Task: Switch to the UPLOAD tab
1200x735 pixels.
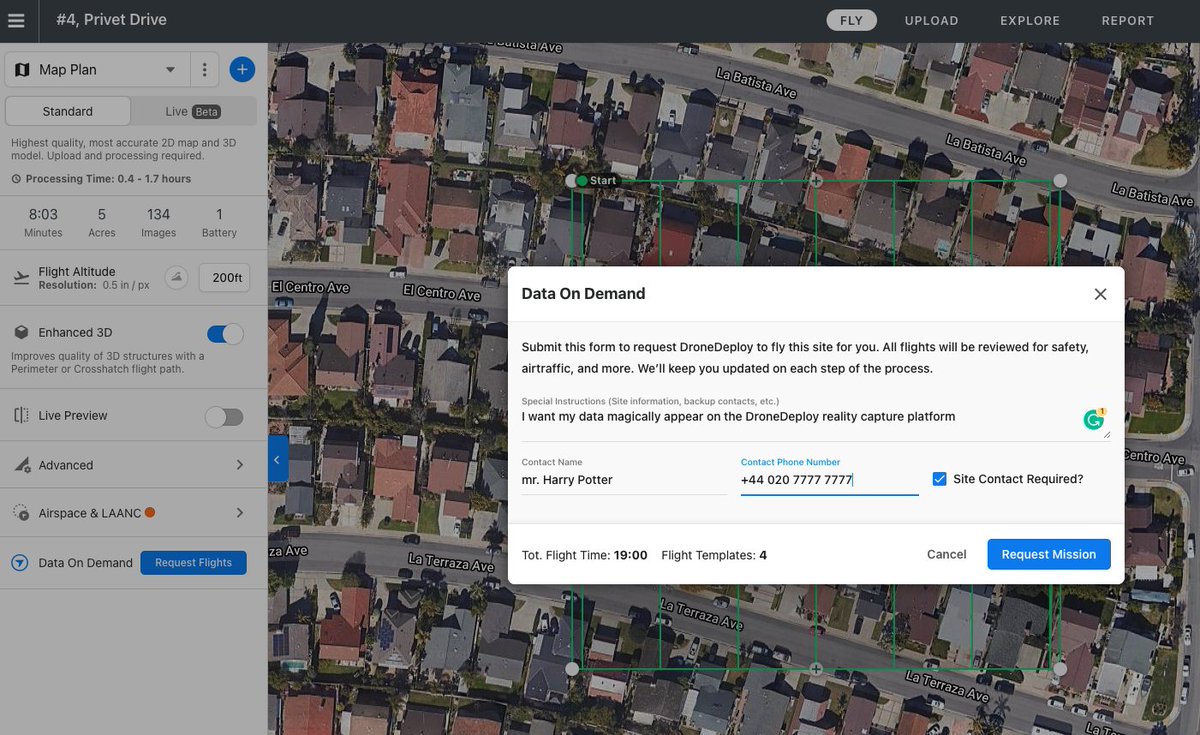Action: point(931,20)
